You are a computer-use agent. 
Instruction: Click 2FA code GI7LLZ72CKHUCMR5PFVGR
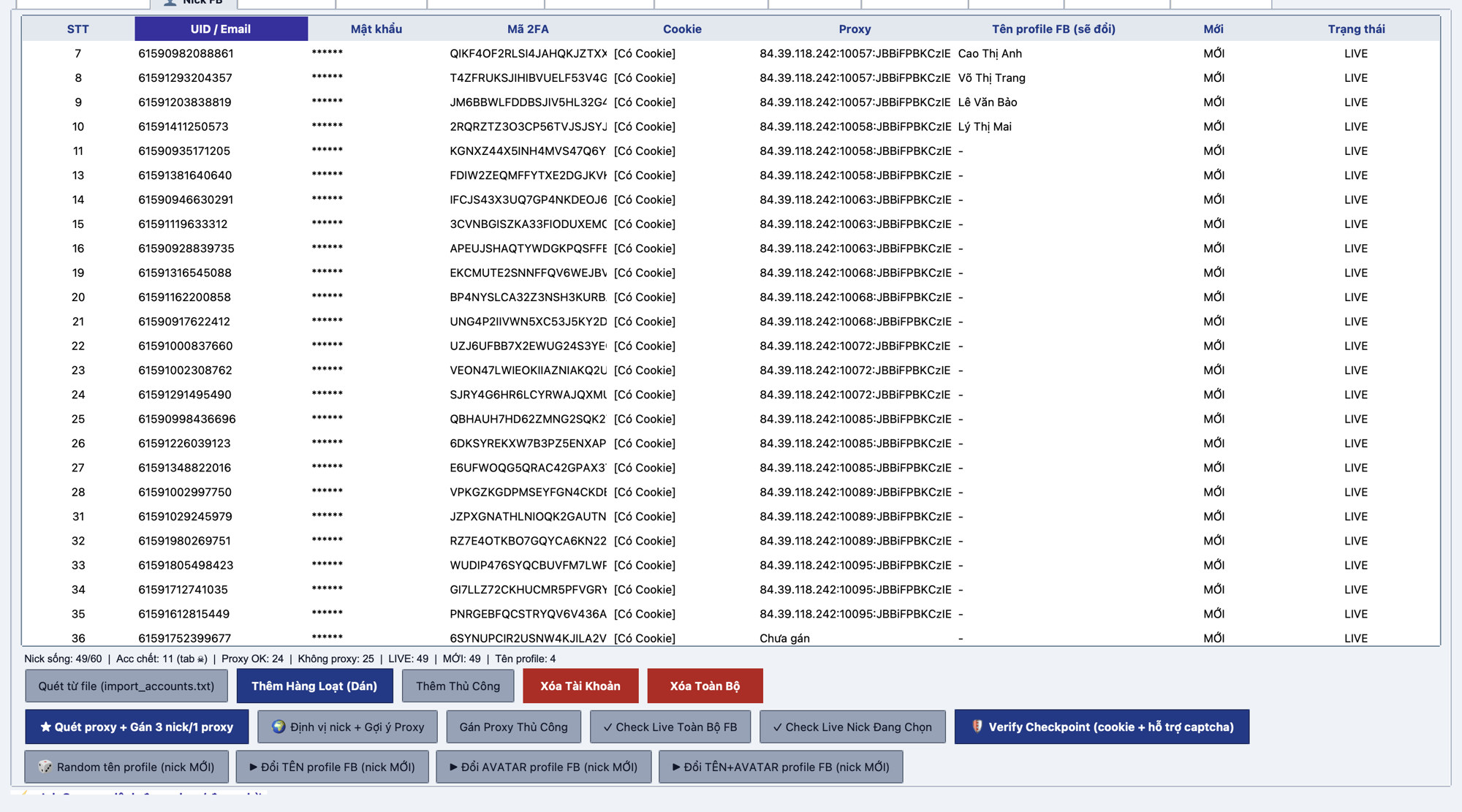coord(528,589)
